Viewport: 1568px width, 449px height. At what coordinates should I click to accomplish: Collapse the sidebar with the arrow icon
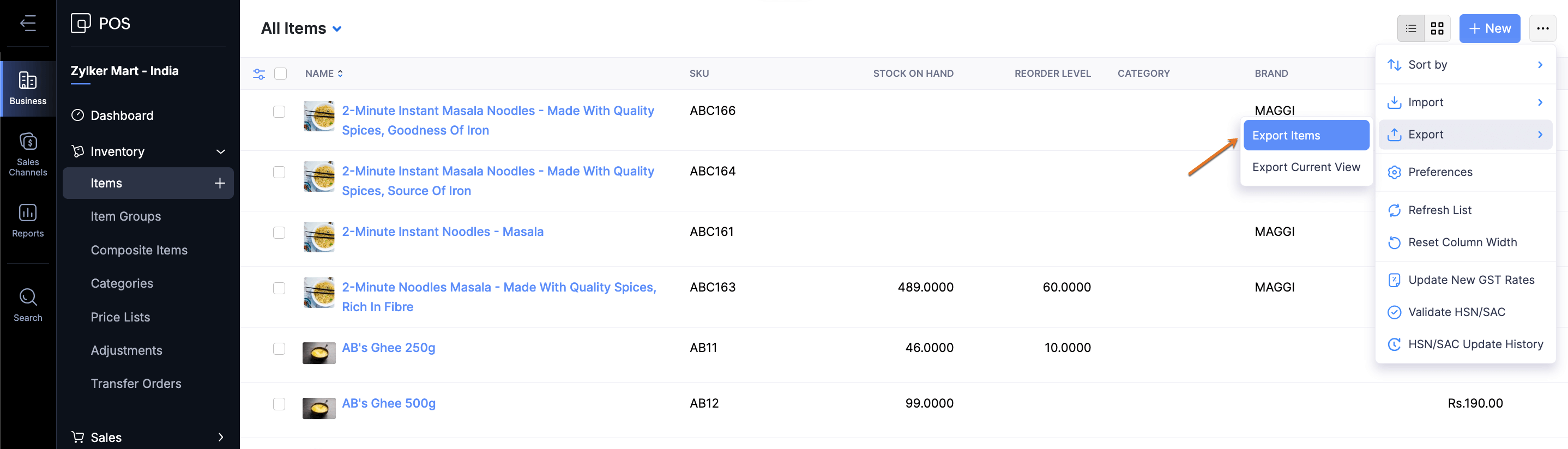pos(28,23)
